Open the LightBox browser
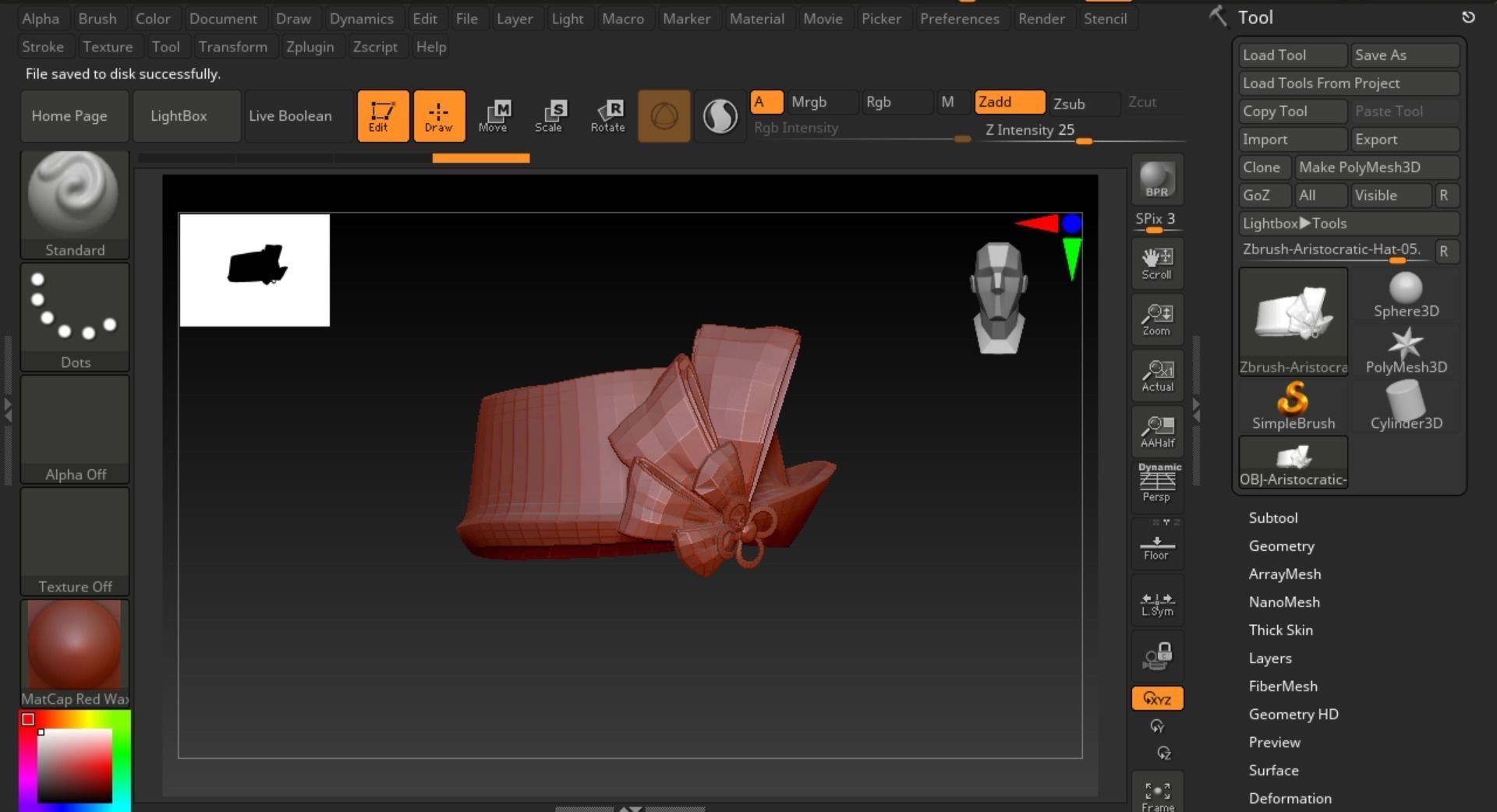Image resolution: width=1497 pixels, height=812 pixels. pos(186,116)
